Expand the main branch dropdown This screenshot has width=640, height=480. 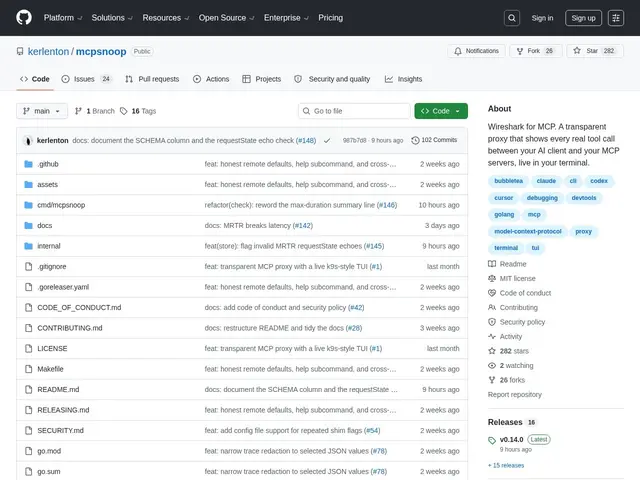(x=42, y=111)
